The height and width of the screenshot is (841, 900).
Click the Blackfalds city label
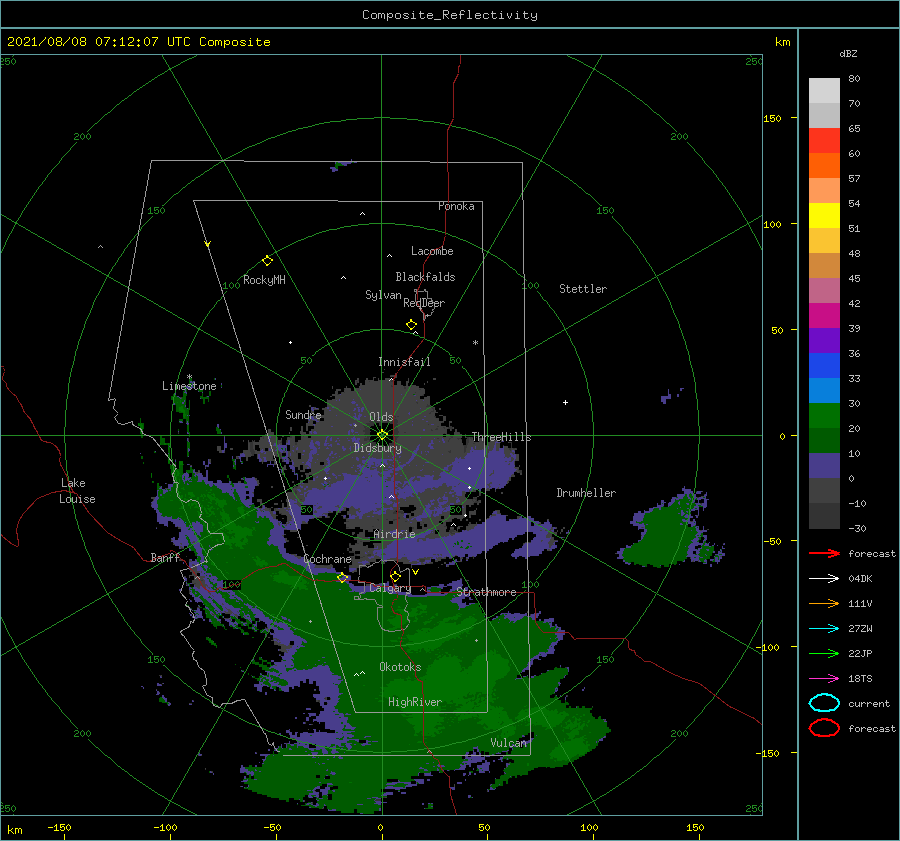[x=425, y=277]
